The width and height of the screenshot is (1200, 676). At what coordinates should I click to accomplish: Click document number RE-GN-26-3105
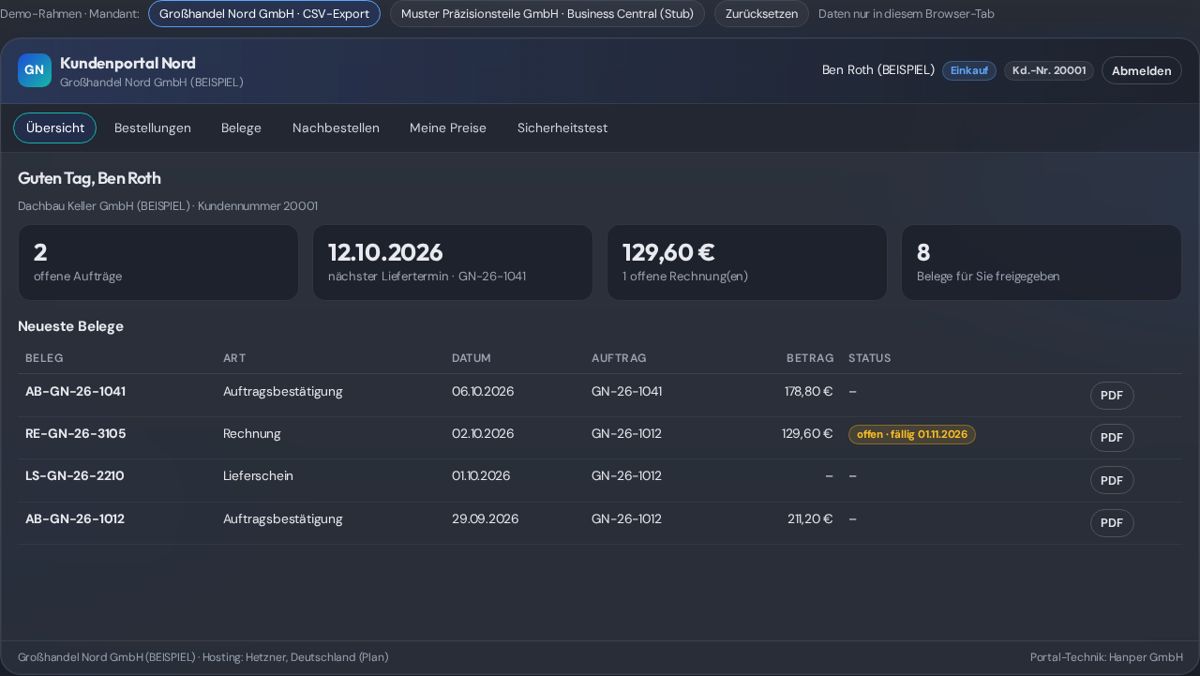75,434
